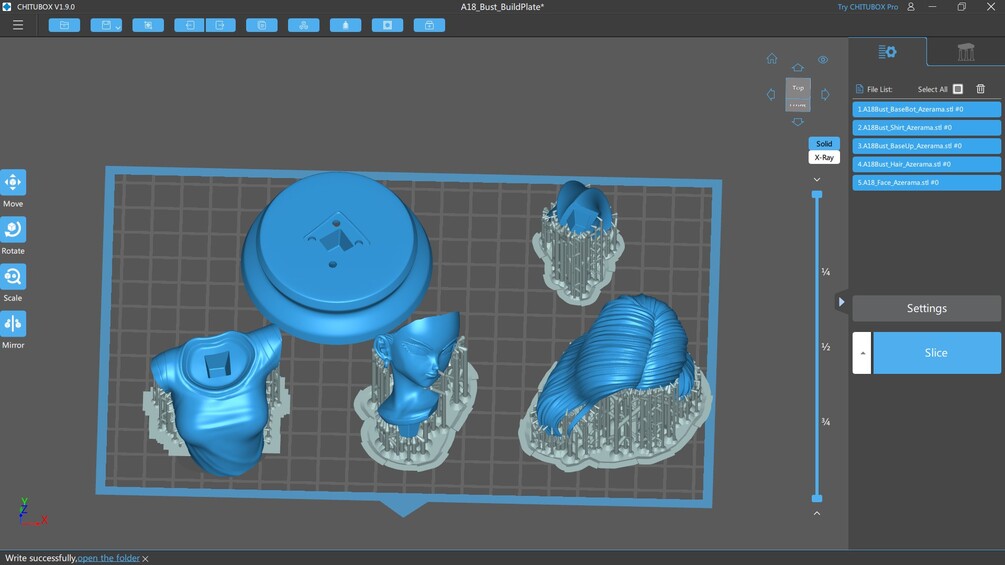Click the Dig Hole toolbar icon

pyautogui.click(x=387, y=26)
